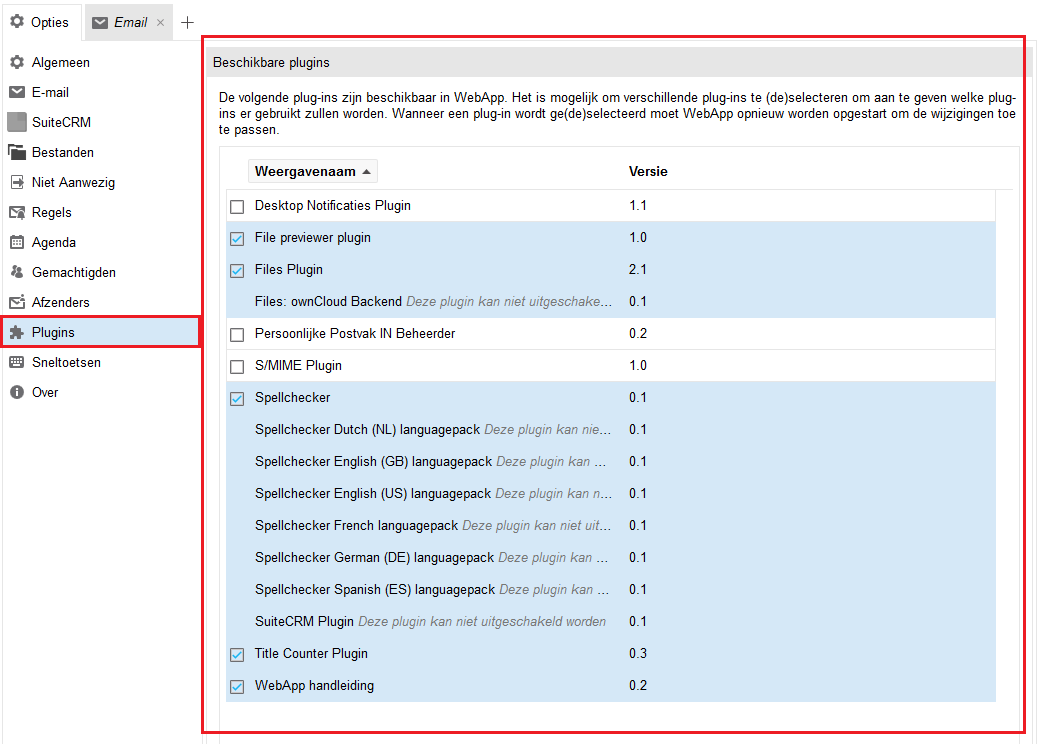Uncheck File previewer plugin
The width and height of the screenshot is (1039, 744).
click(x=237, y=239)
